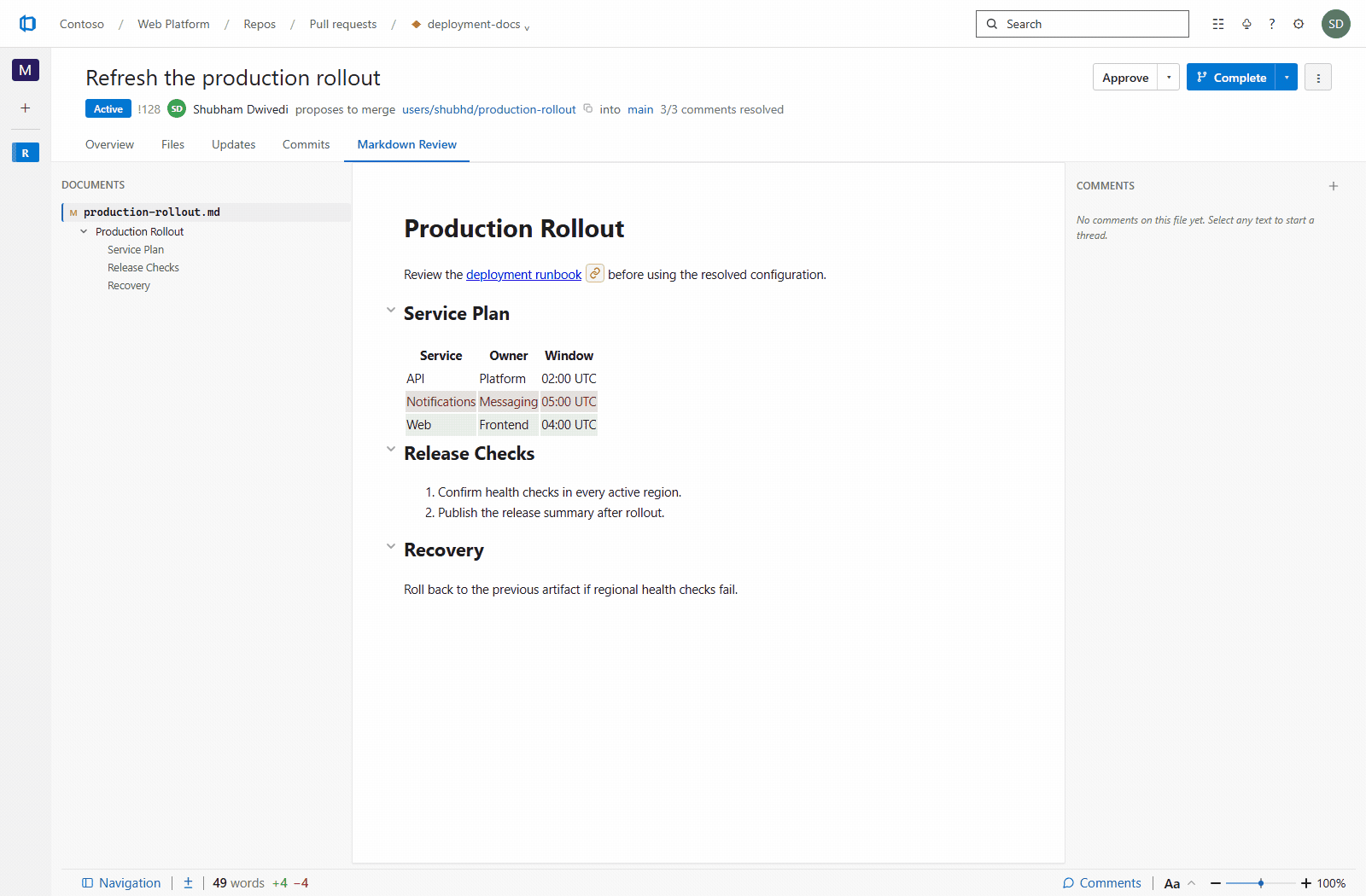The image size is (1366, 896).
Task: Open user settings gear icon
Action: point(1299,24)
